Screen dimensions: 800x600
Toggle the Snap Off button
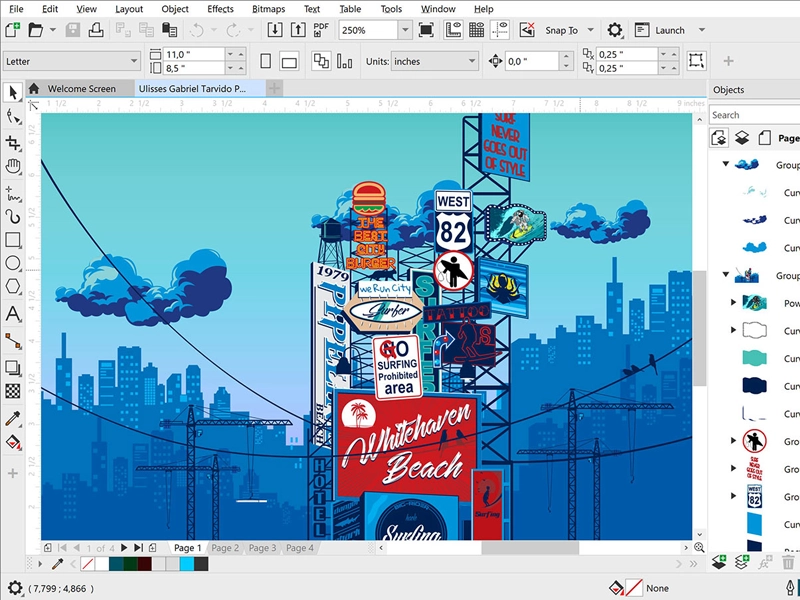pos(527,30)
